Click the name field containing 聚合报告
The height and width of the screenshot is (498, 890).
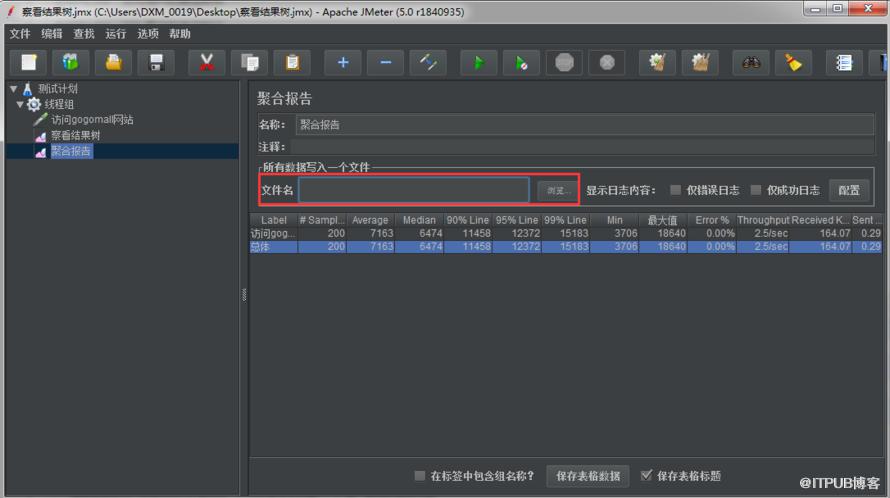[585, 125]
